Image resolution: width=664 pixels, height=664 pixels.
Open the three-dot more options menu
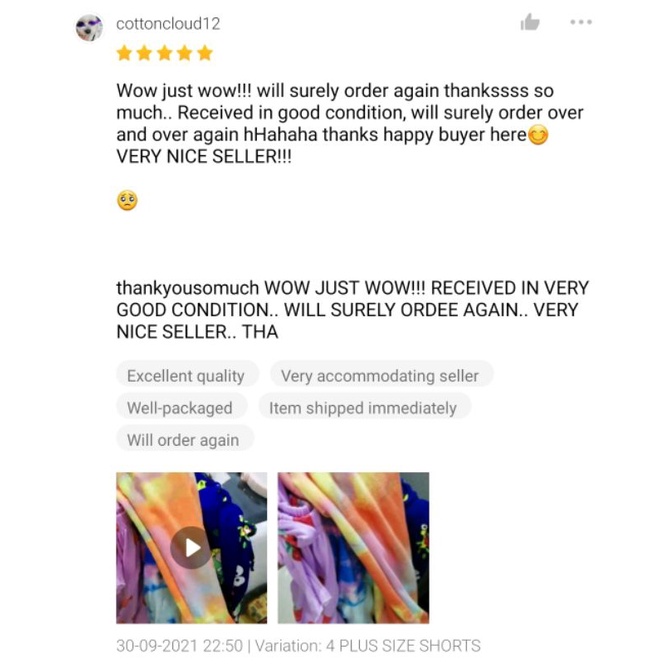581,22
